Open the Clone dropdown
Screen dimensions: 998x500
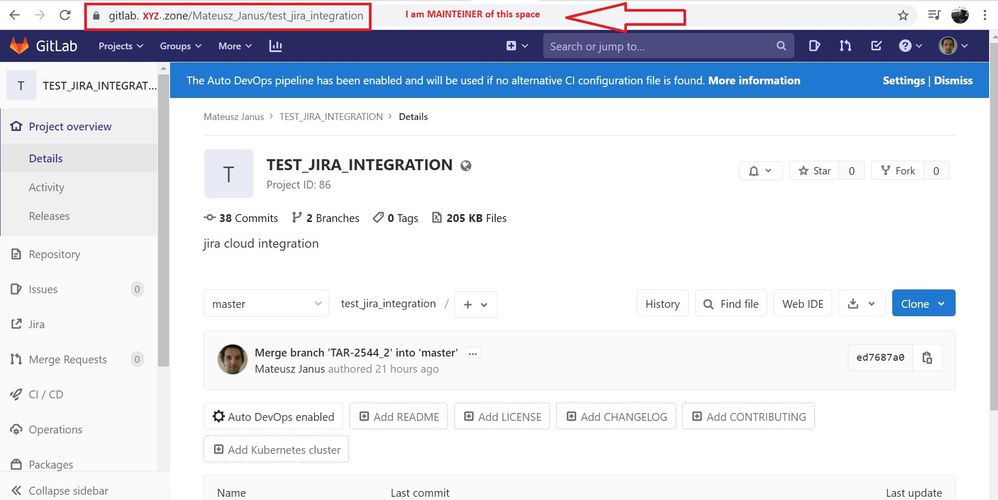point(924,303)
